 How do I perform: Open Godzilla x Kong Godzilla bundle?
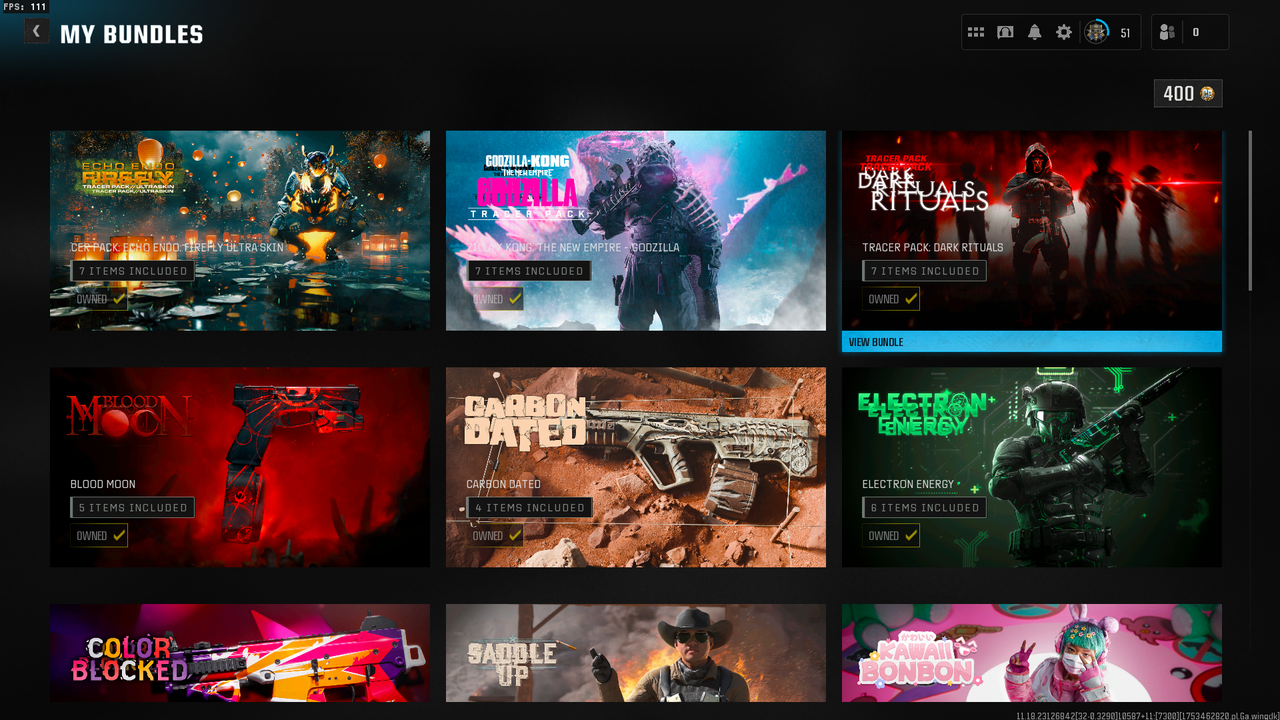tap(636, 231)
